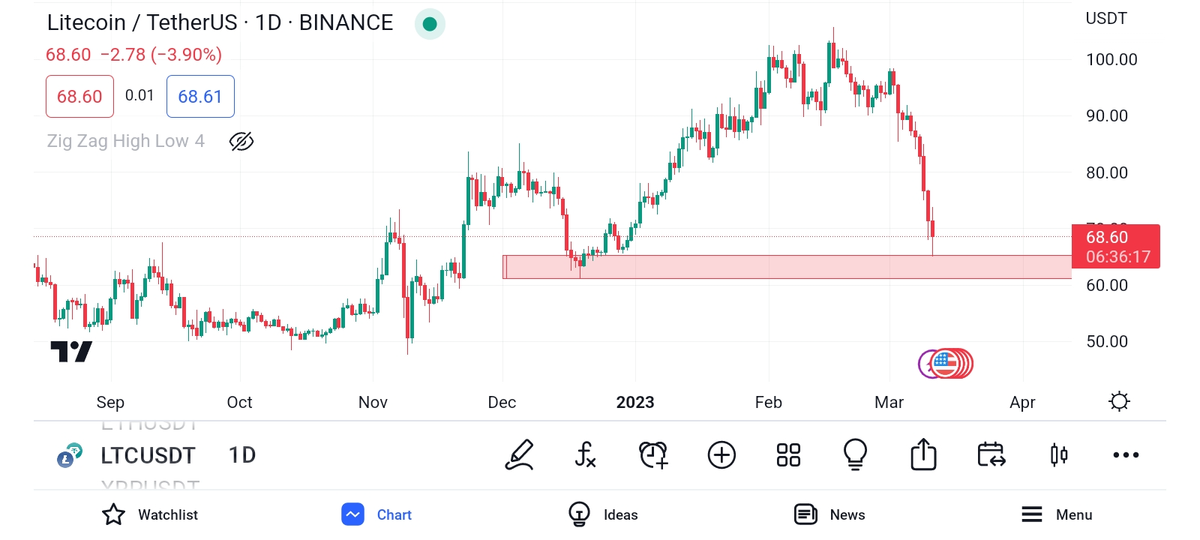Open the 1D timeframe selector

point(242,456)
